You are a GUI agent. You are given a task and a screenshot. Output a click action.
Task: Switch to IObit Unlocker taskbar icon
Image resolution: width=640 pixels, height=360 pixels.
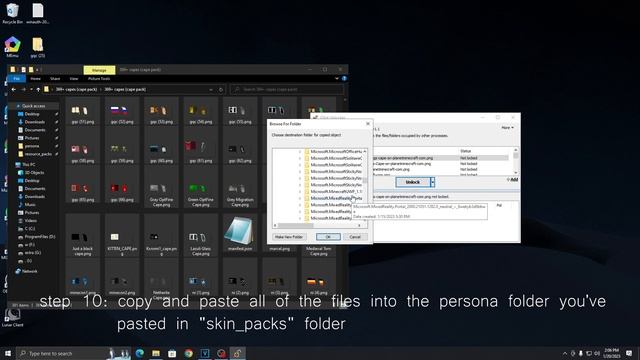pos(238,353)
